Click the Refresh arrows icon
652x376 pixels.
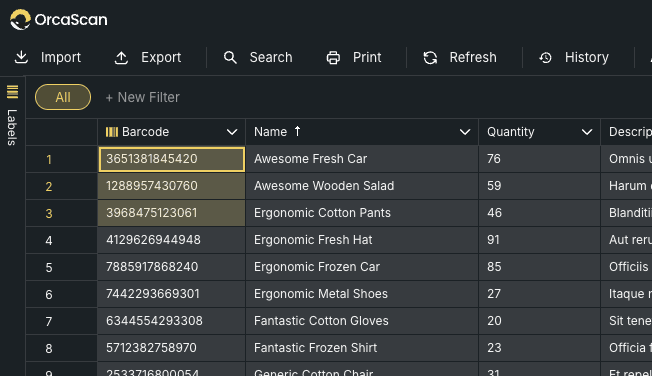click(430, 57)
